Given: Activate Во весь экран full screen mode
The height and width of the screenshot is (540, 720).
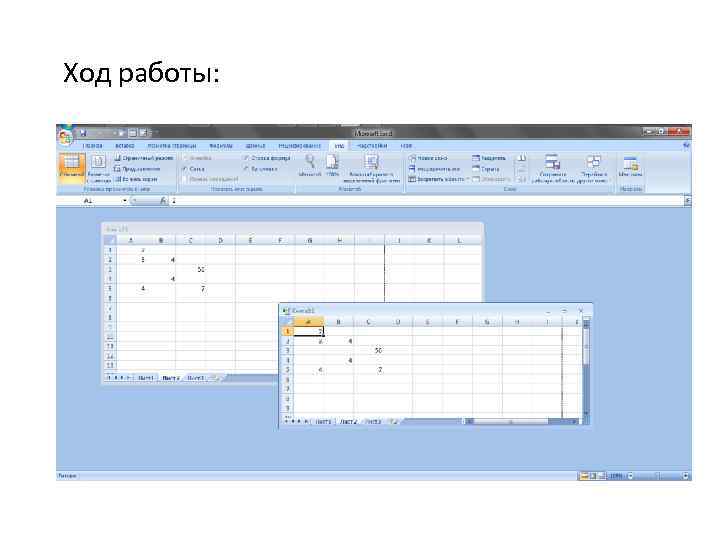Looking at the screenshot, I should point(136,179).
